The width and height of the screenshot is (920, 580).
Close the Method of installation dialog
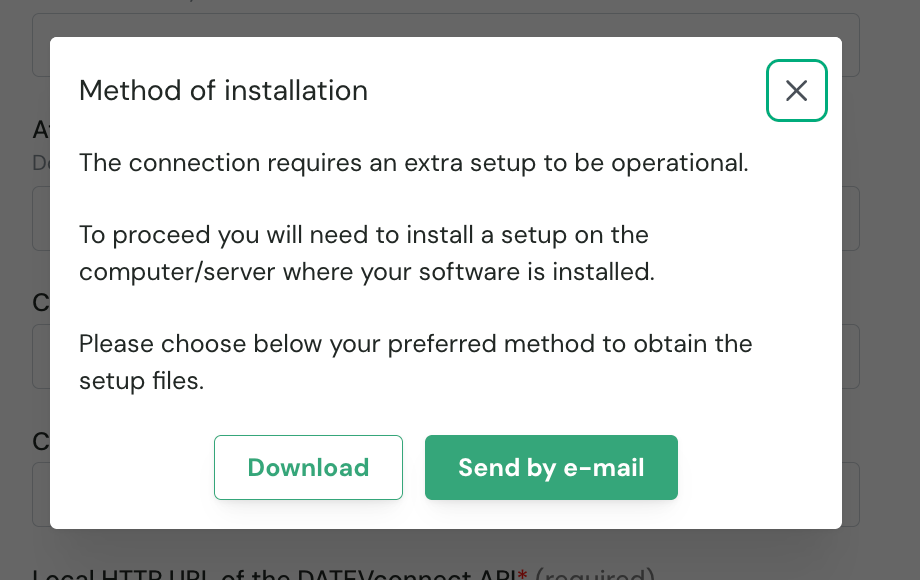(796, 91)
